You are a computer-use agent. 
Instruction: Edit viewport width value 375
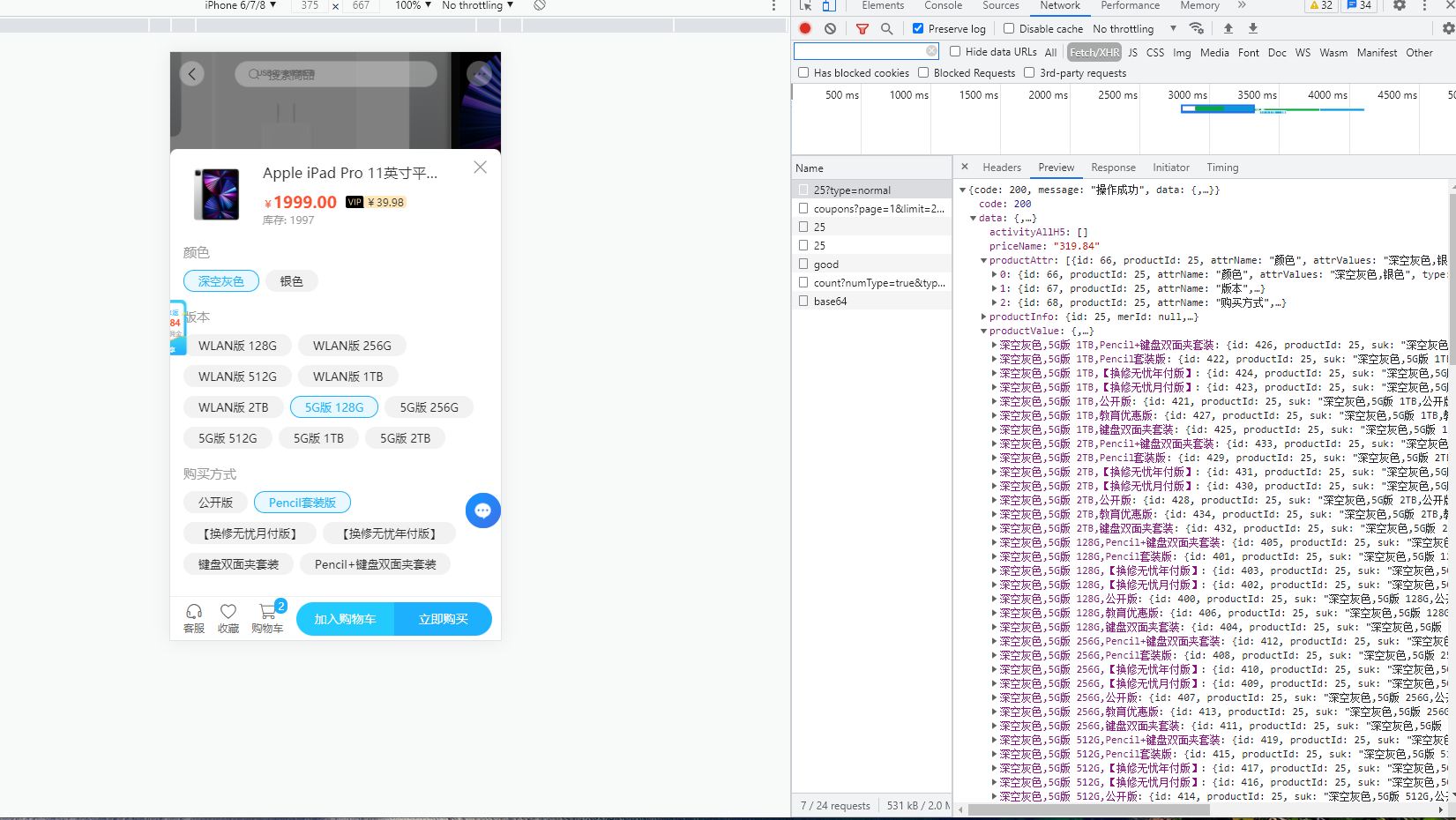point(310,5)
